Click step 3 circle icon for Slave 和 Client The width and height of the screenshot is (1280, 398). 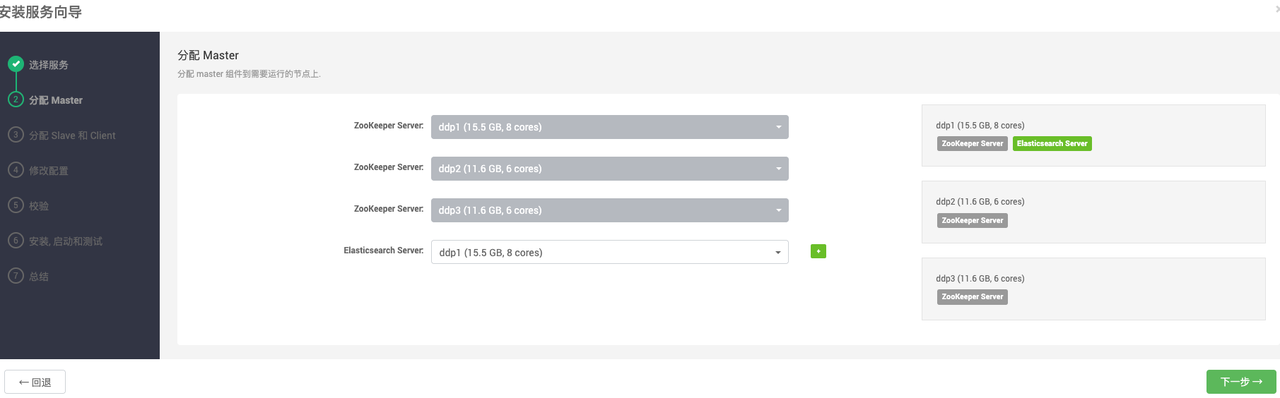16,135
